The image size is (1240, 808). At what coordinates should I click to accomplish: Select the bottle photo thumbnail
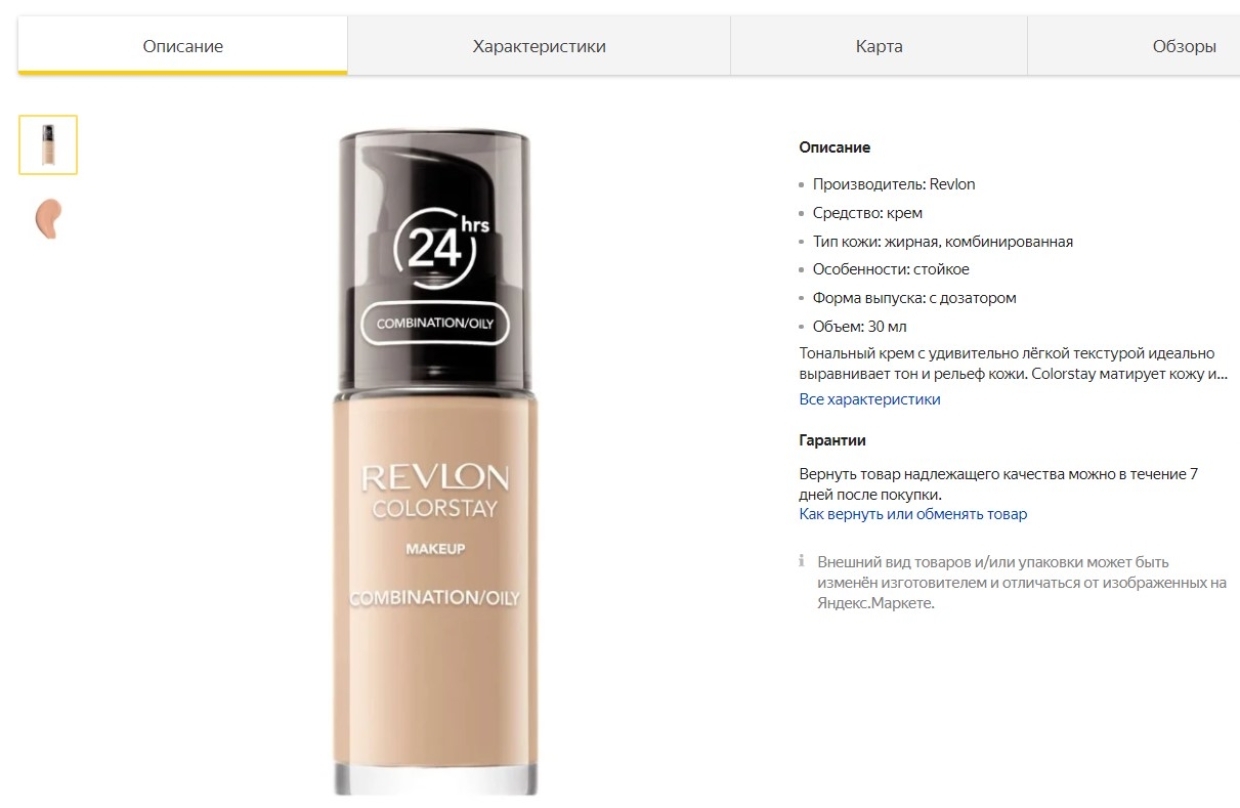pyautogui.click(x=48, y=145)
